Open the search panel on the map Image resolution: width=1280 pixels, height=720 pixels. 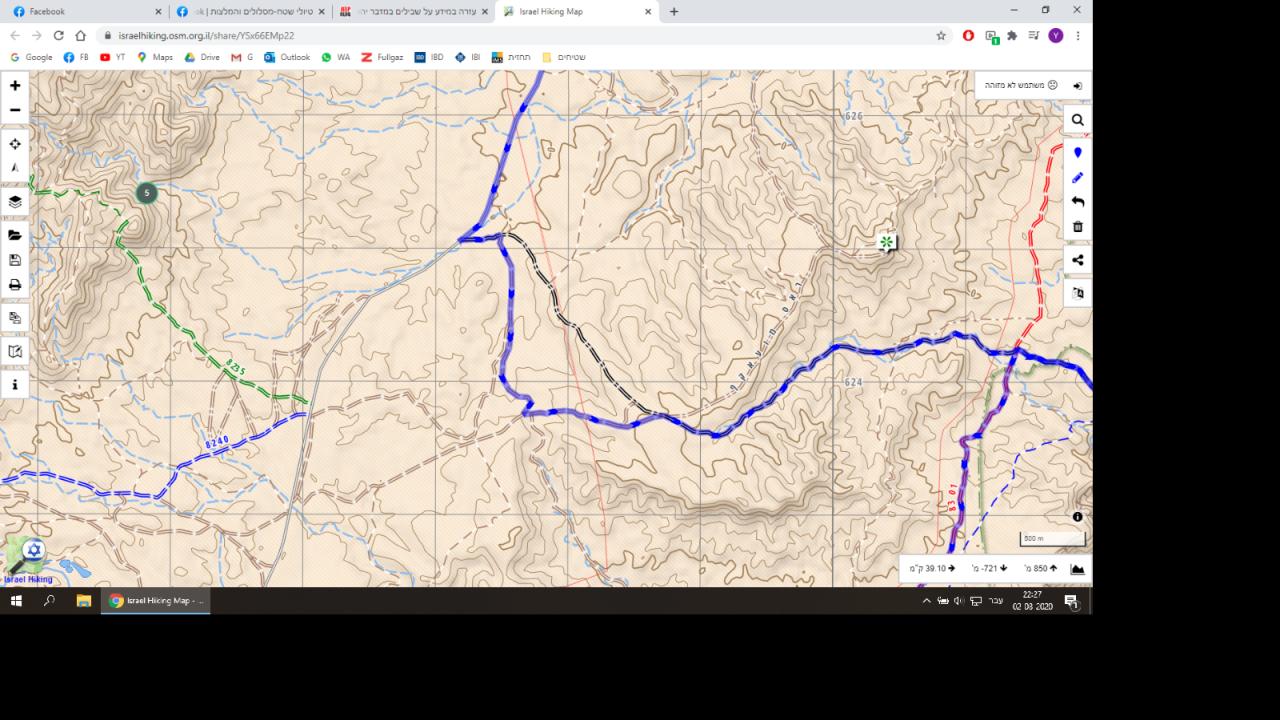pyautogui.click(x=1077, y=120)
